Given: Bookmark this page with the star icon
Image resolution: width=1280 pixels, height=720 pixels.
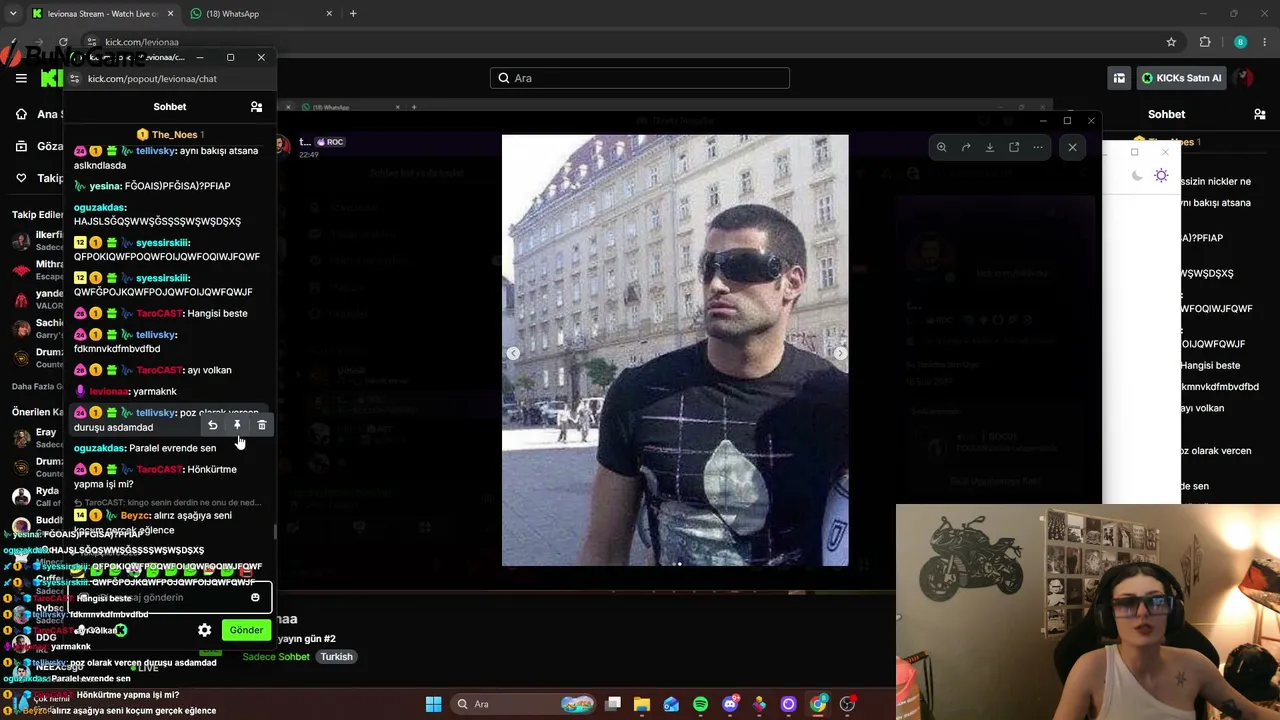Looking at the screenshot, I should 1171,42.
